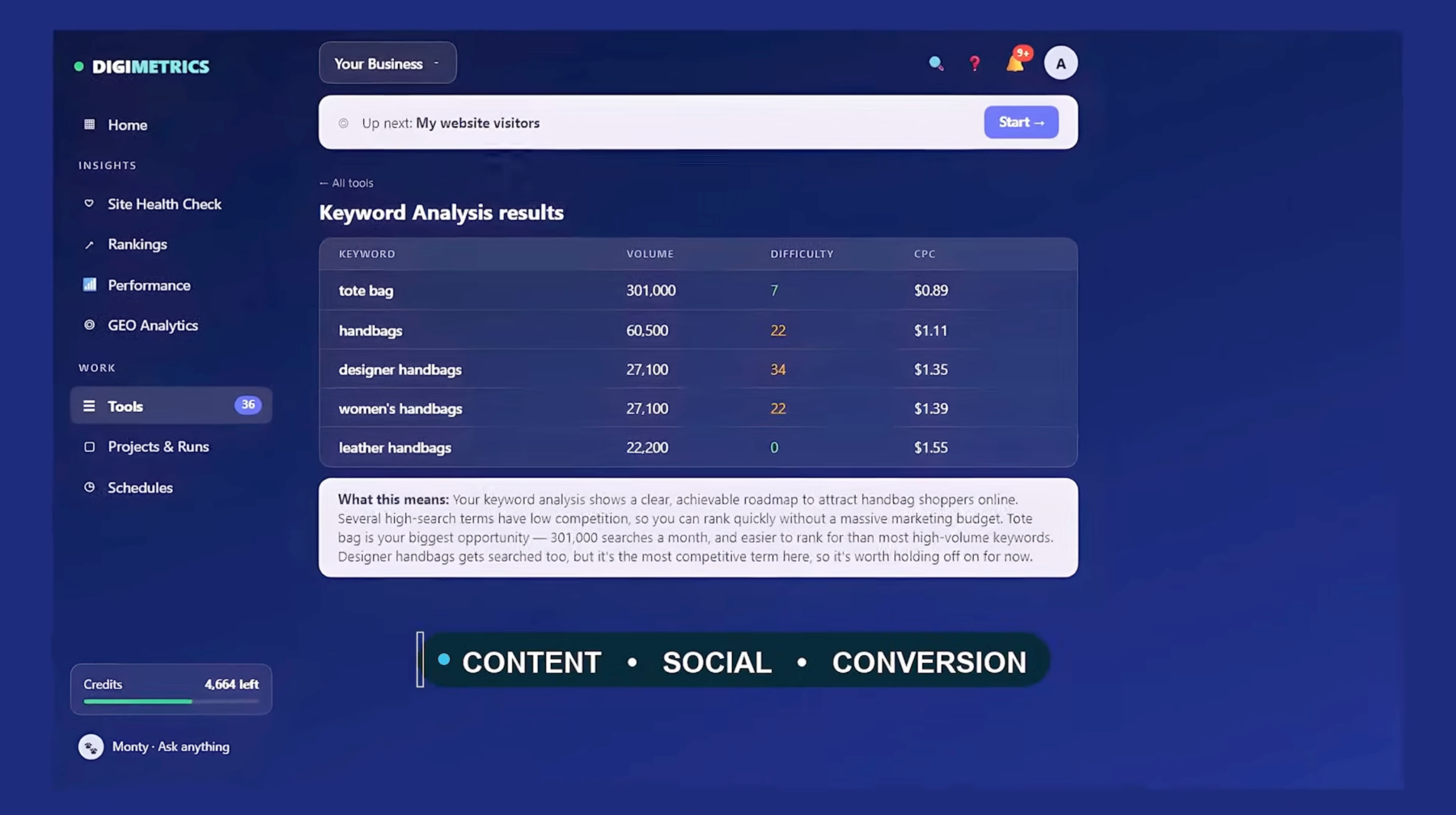Click CPC $1.55 cell
This screenshot has width=1456, height=815.
click(931, 448)
